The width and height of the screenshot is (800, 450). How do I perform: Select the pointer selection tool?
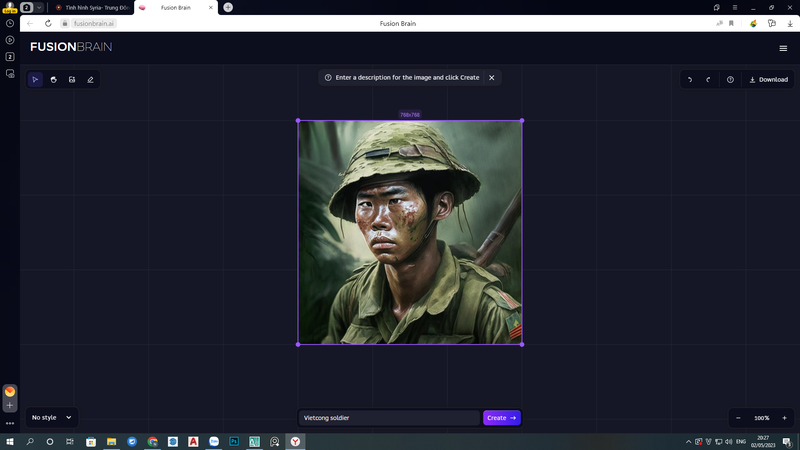[35, 80]
